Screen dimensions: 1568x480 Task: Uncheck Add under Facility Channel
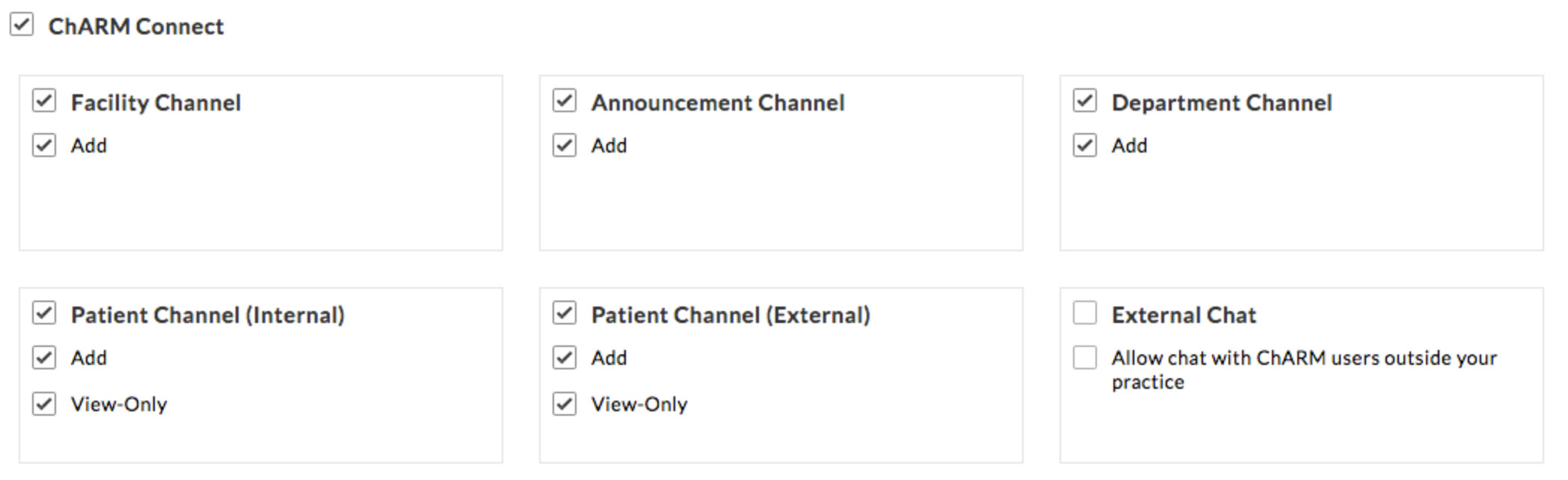[x=44, y=145]
